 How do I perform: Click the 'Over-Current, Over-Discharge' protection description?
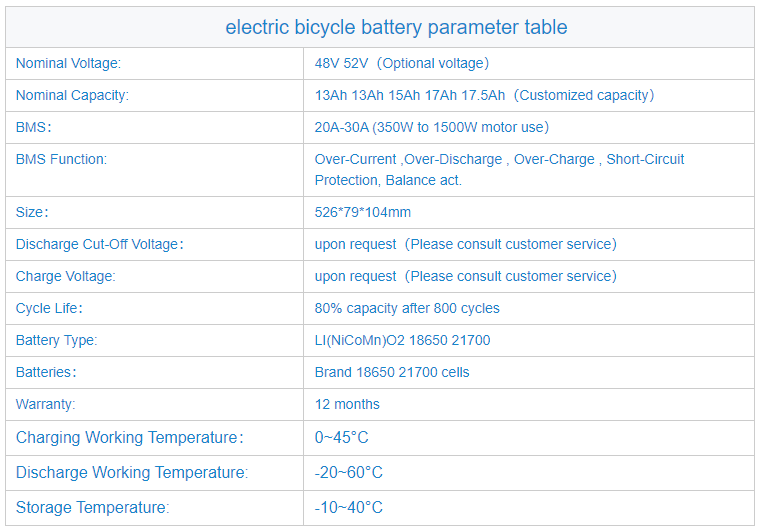tap(499, 170)
